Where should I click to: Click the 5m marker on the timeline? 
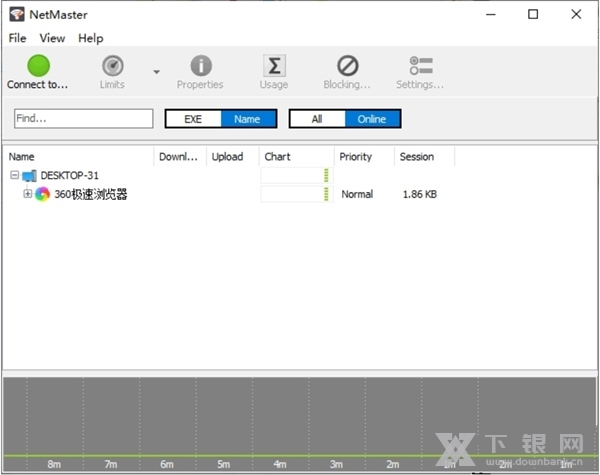coord(223,464)
